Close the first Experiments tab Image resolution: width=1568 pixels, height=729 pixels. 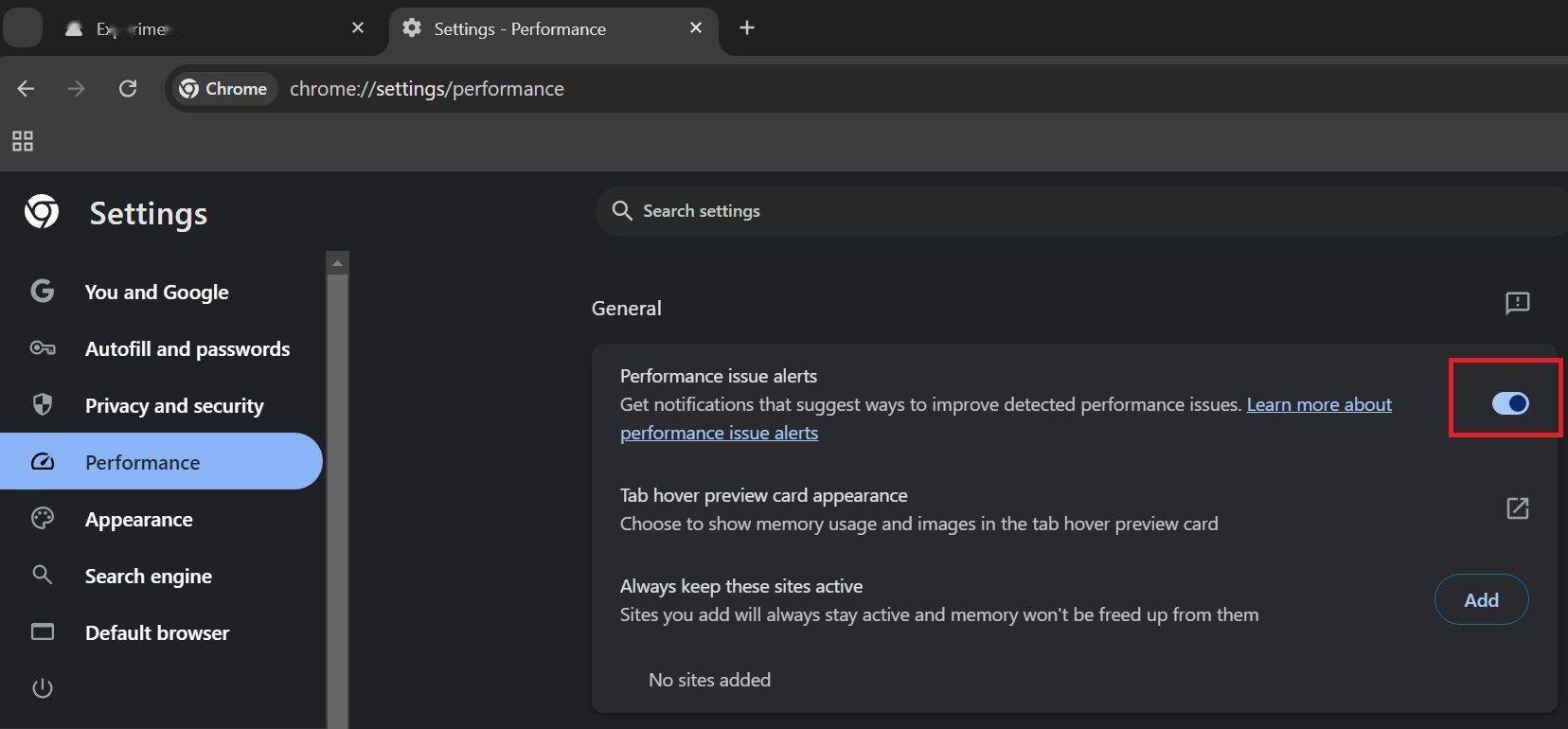(x=358, y=27)
